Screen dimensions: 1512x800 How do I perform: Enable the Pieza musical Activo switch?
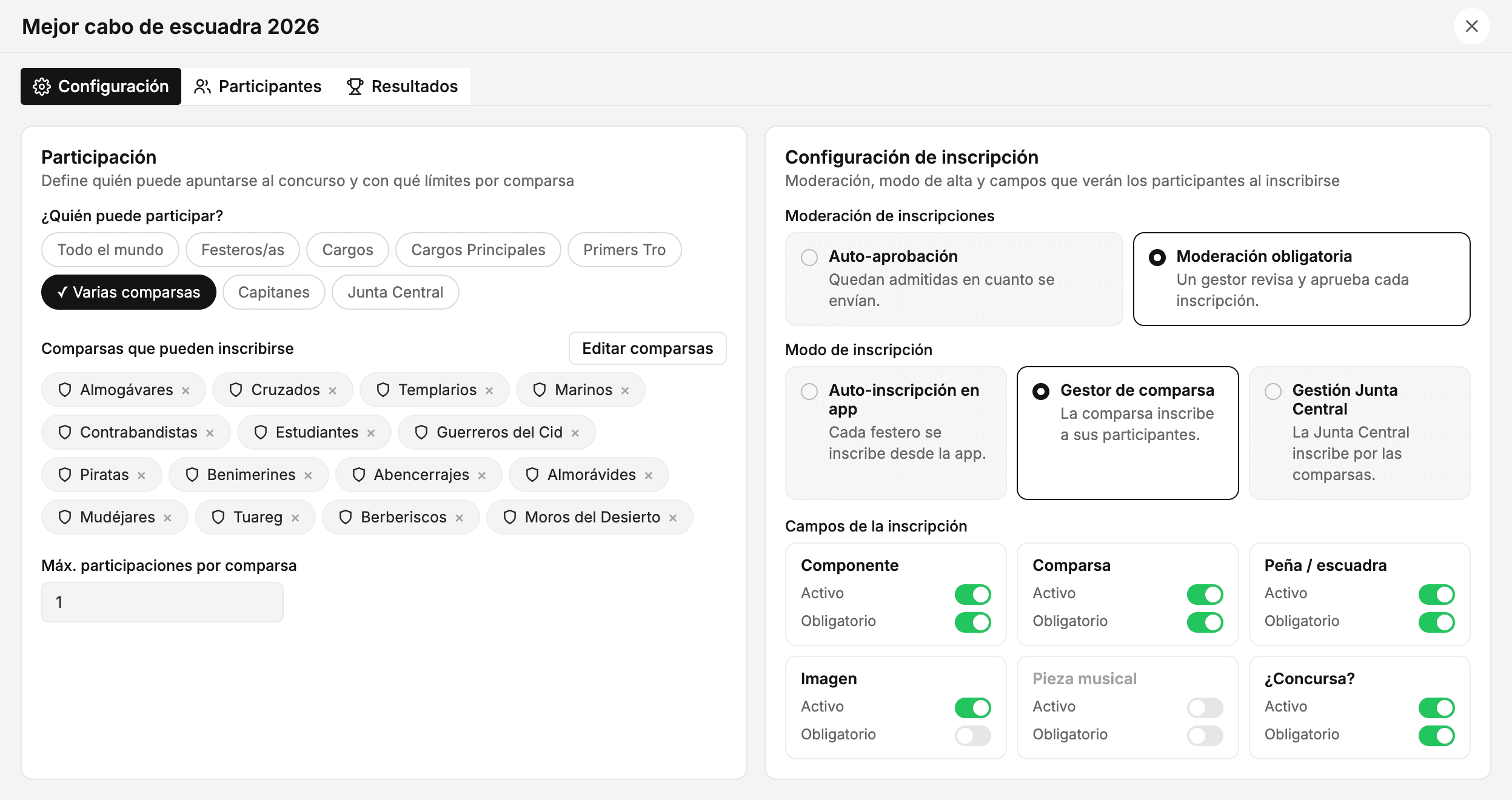click(1205, 707)
